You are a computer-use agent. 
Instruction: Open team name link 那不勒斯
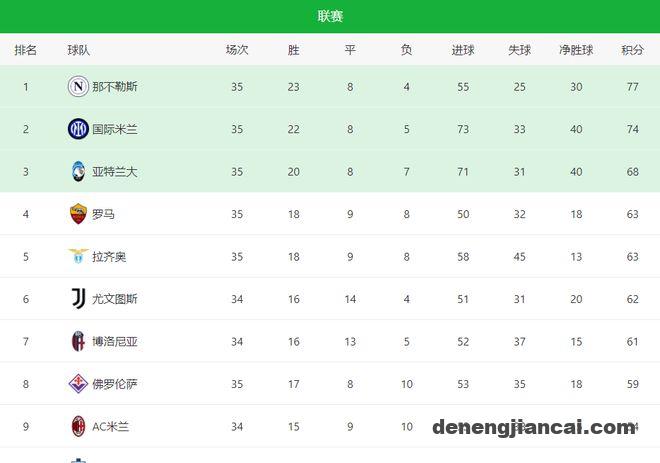pos(115,87)
